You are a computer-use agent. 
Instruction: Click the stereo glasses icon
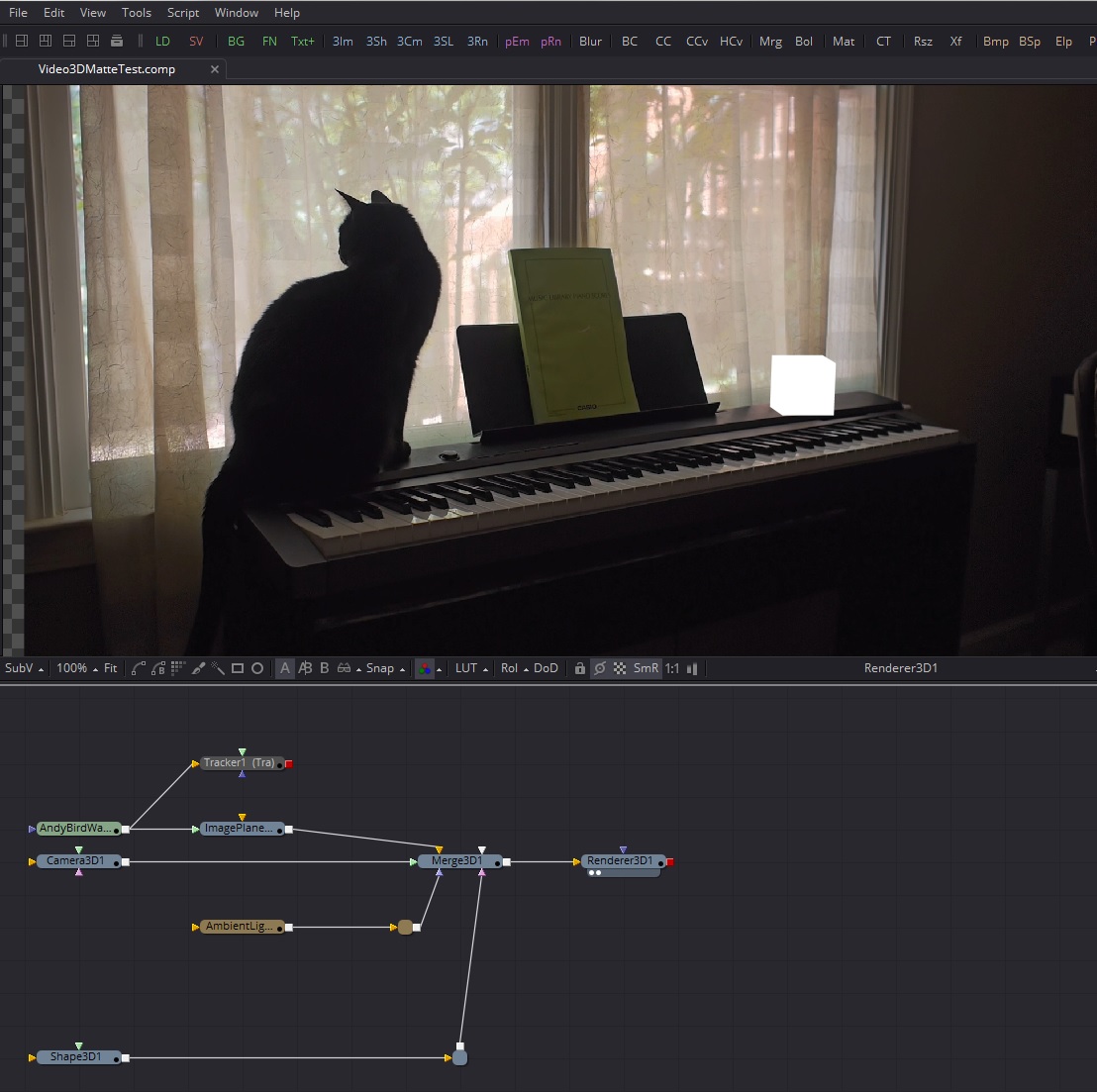tap(344, 668)
